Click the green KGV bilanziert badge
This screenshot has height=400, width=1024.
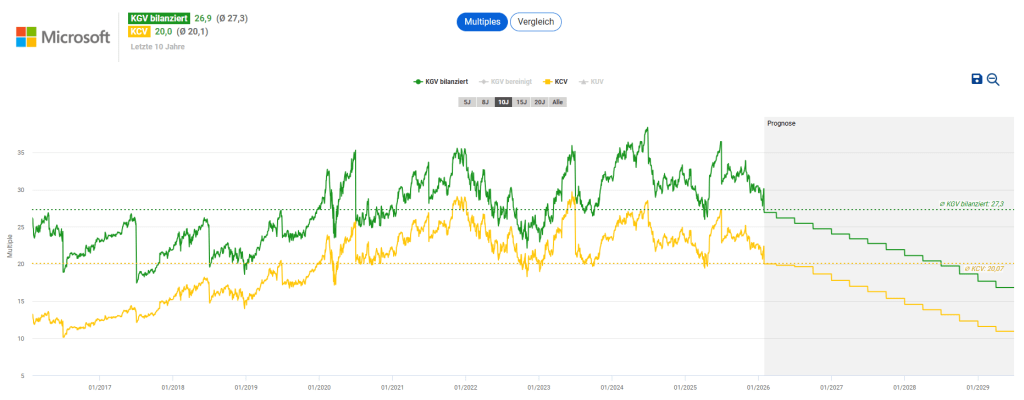159,18
